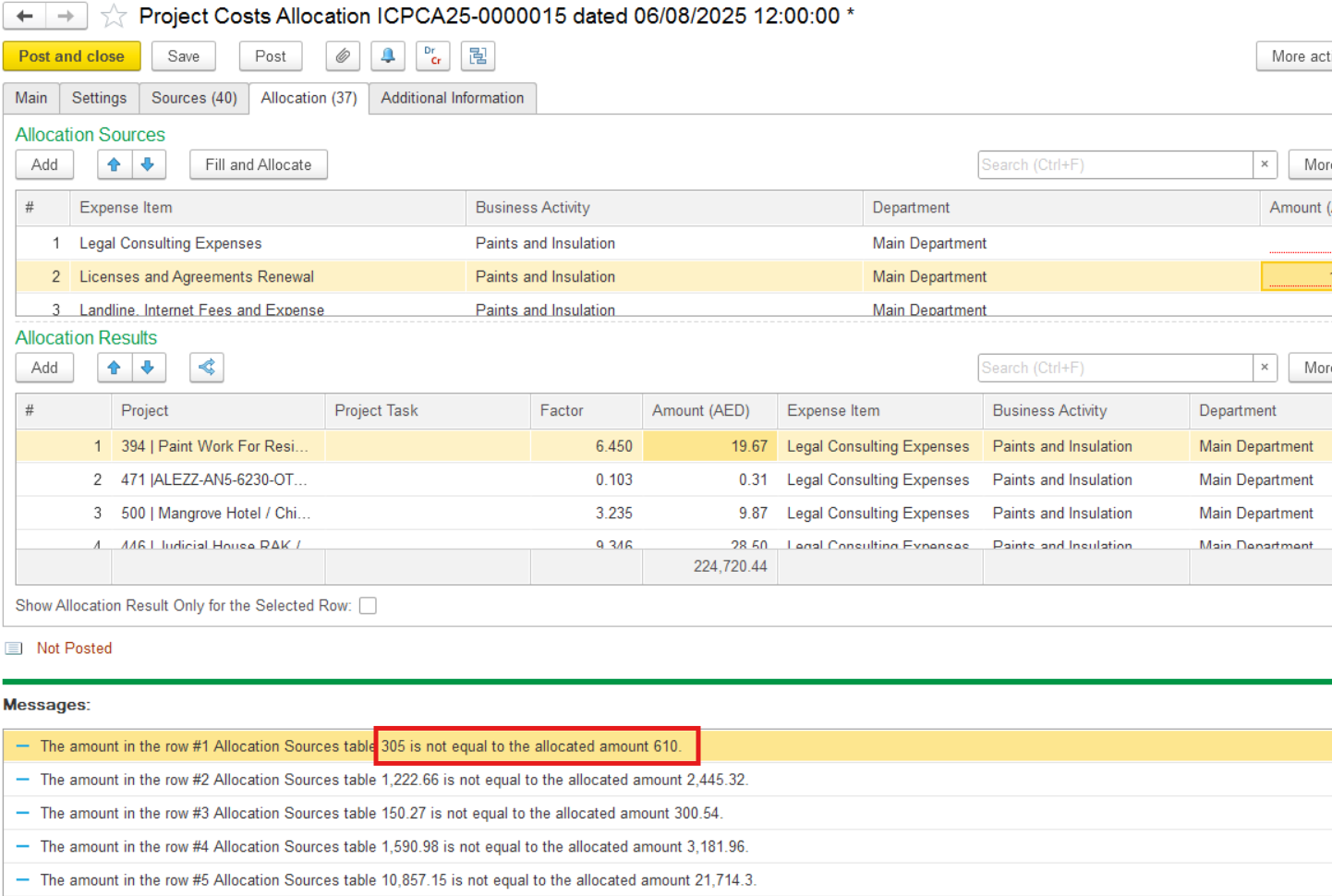Open document structure hierarchy icon
Screen dimensions: 1332x896
[x=478, y=56]
